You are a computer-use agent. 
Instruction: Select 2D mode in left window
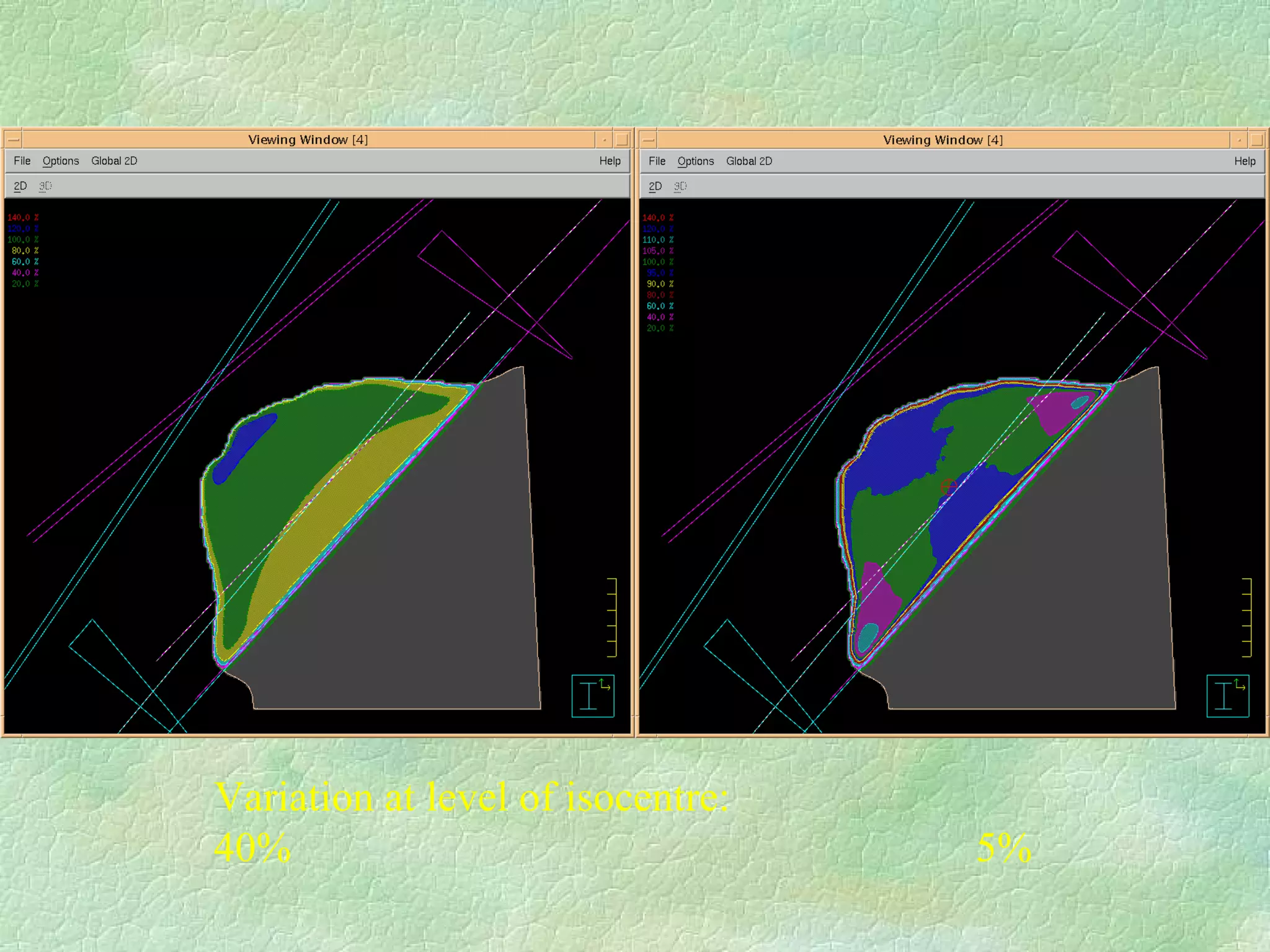tap(20, 186)
